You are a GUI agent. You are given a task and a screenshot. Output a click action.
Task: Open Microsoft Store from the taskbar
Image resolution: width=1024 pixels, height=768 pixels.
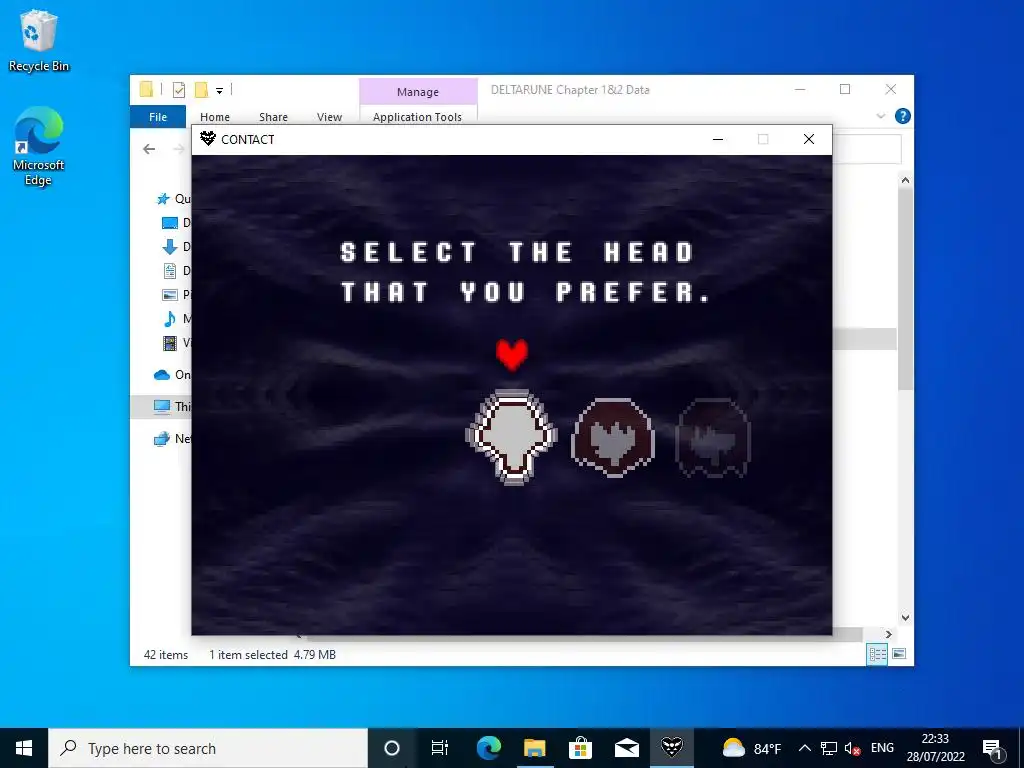coord(580,748)
